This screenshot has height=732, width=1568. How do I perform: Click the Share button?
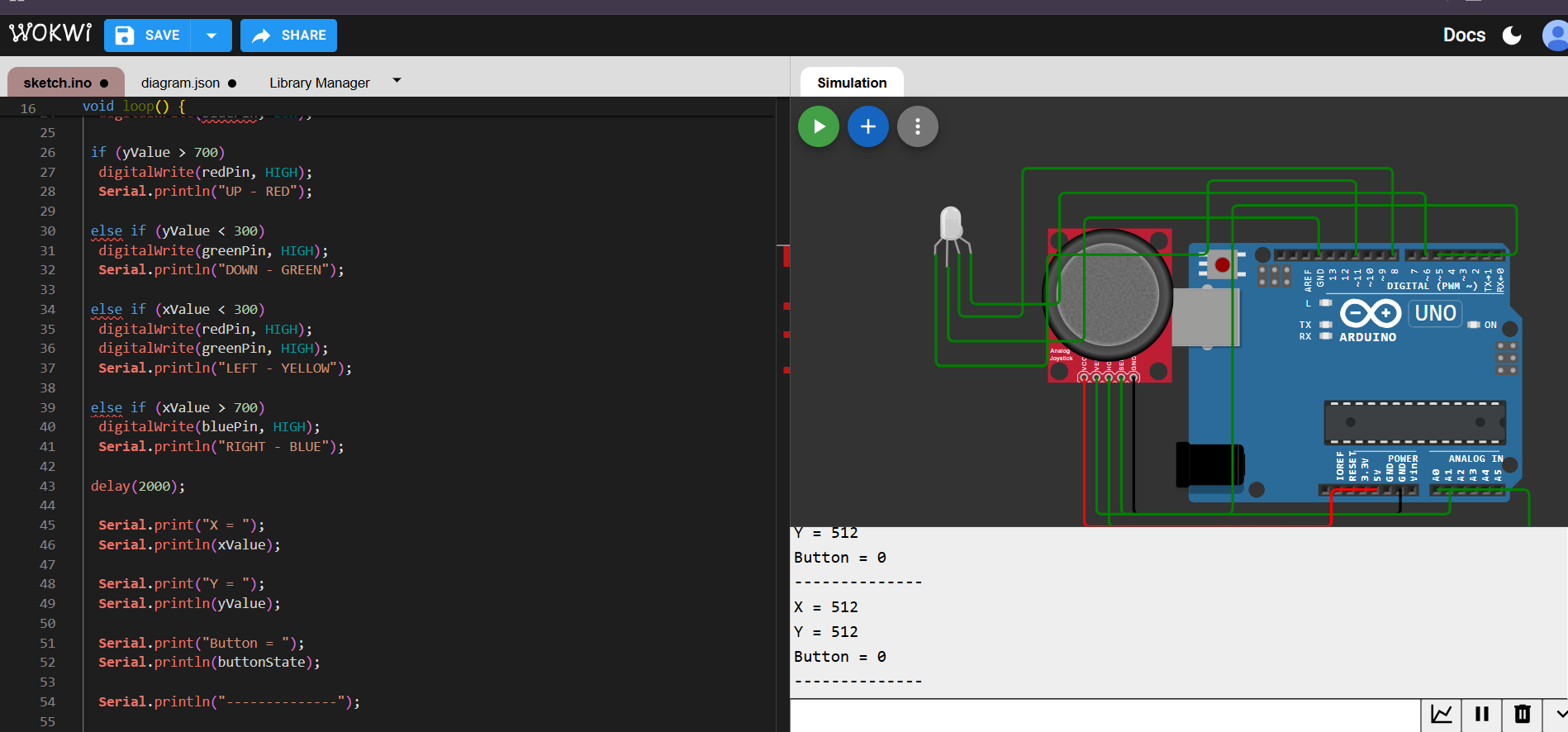[x=288, y=36]
